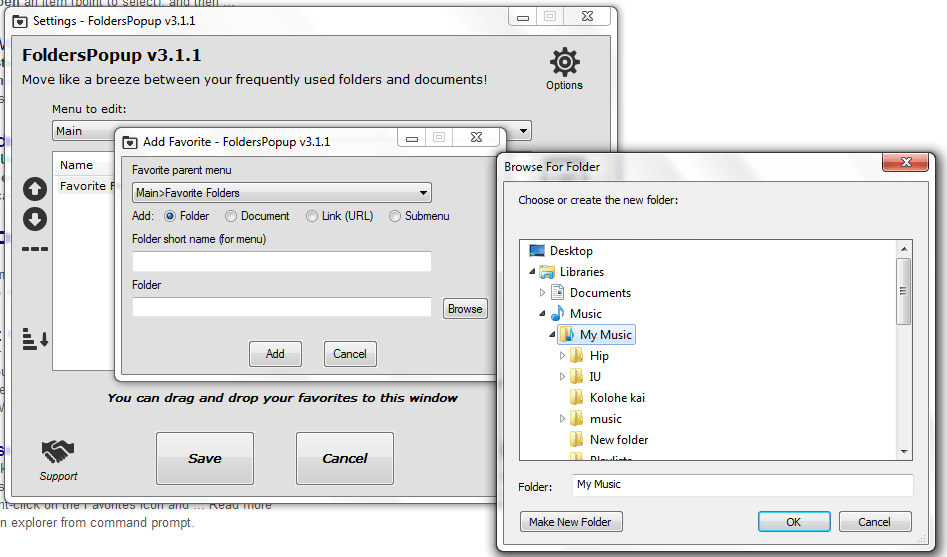Click the Desktop computer icon in tree
This screenshot has width=947, height=557.
(536, 251)
